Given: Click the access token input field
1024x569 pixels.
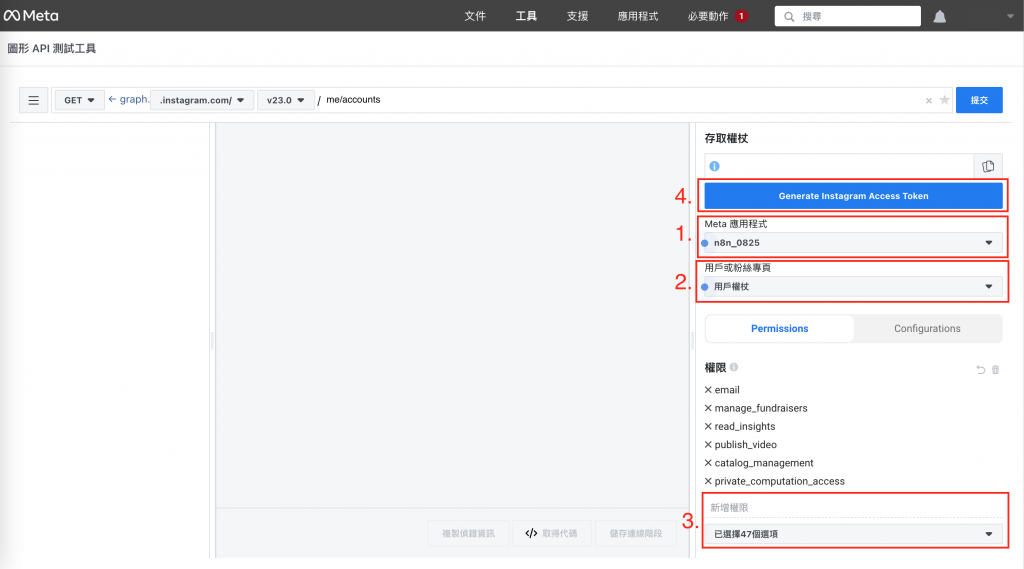Looking at the screenshot, I should [x=839, y=166].
